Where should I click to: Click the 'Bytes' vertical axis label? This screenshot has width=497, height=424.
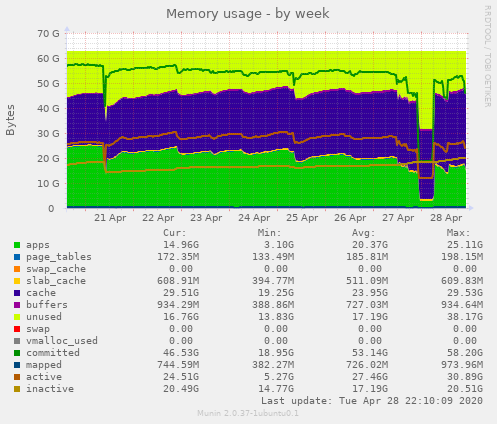tap(10, 120)
